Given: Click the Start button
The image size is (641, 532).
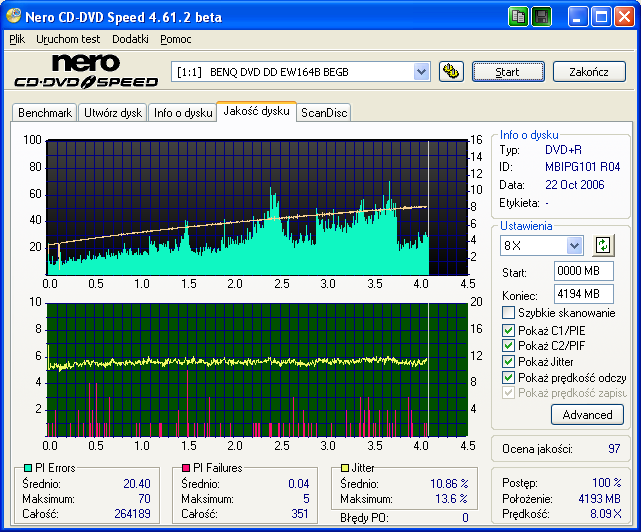Looking at the screenshot, I should (x=508, y=72).
